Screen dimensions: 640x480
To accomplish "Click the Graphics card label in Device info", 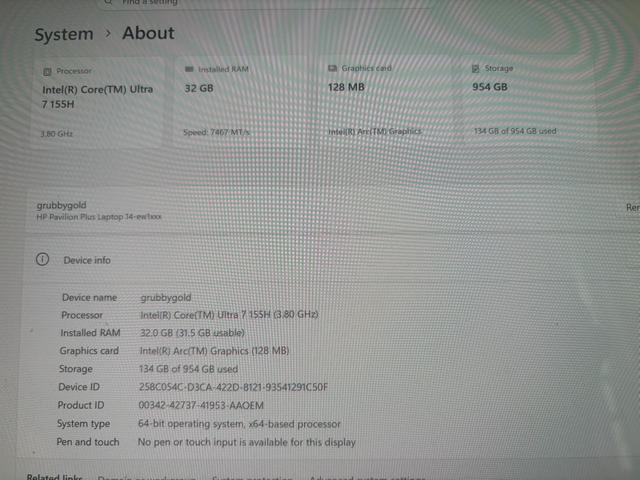I will click(89, 351).
